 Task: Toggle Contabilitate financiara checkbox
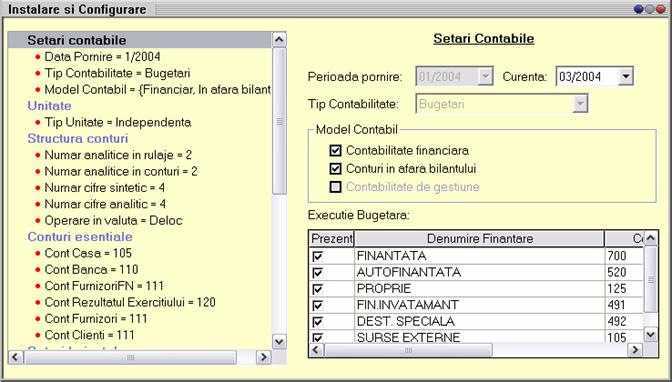(x=335, y=150)
